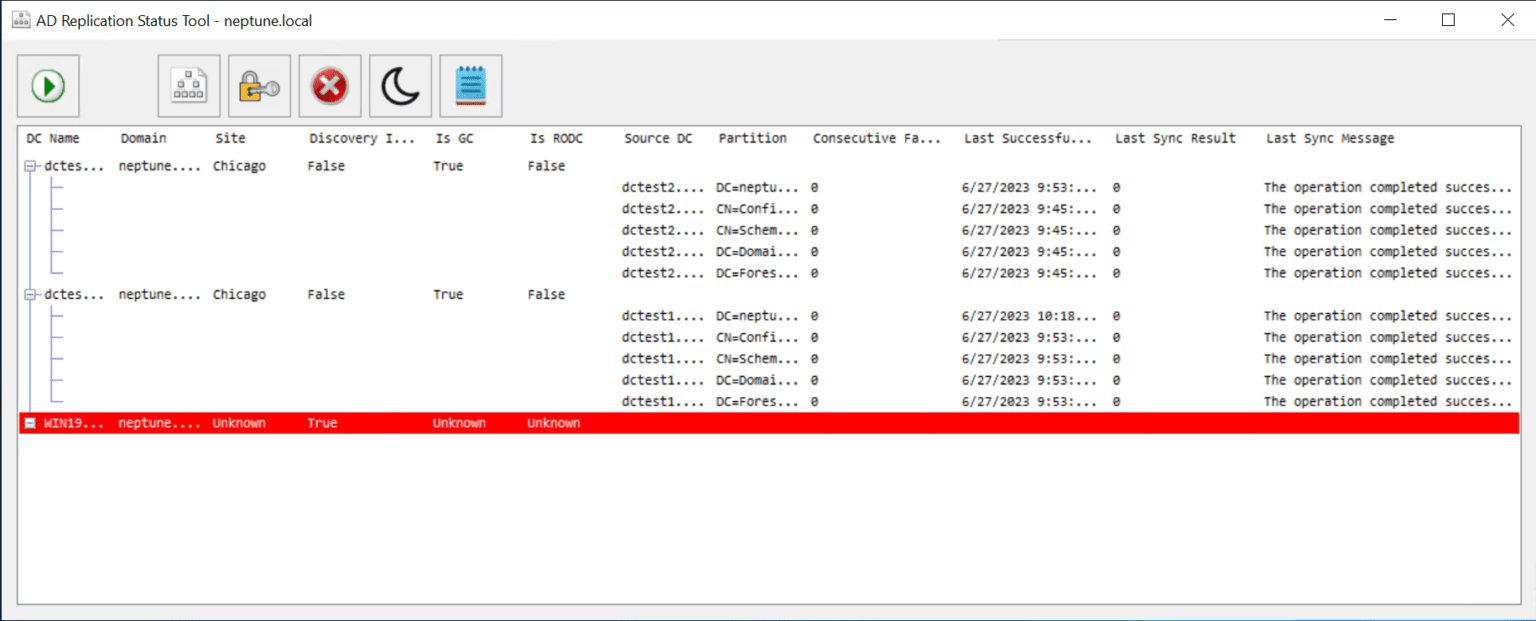Viewport: 1536px width, 621px height.
Task: Click the Last Sync Message column header
Action: pos(1330,138)
